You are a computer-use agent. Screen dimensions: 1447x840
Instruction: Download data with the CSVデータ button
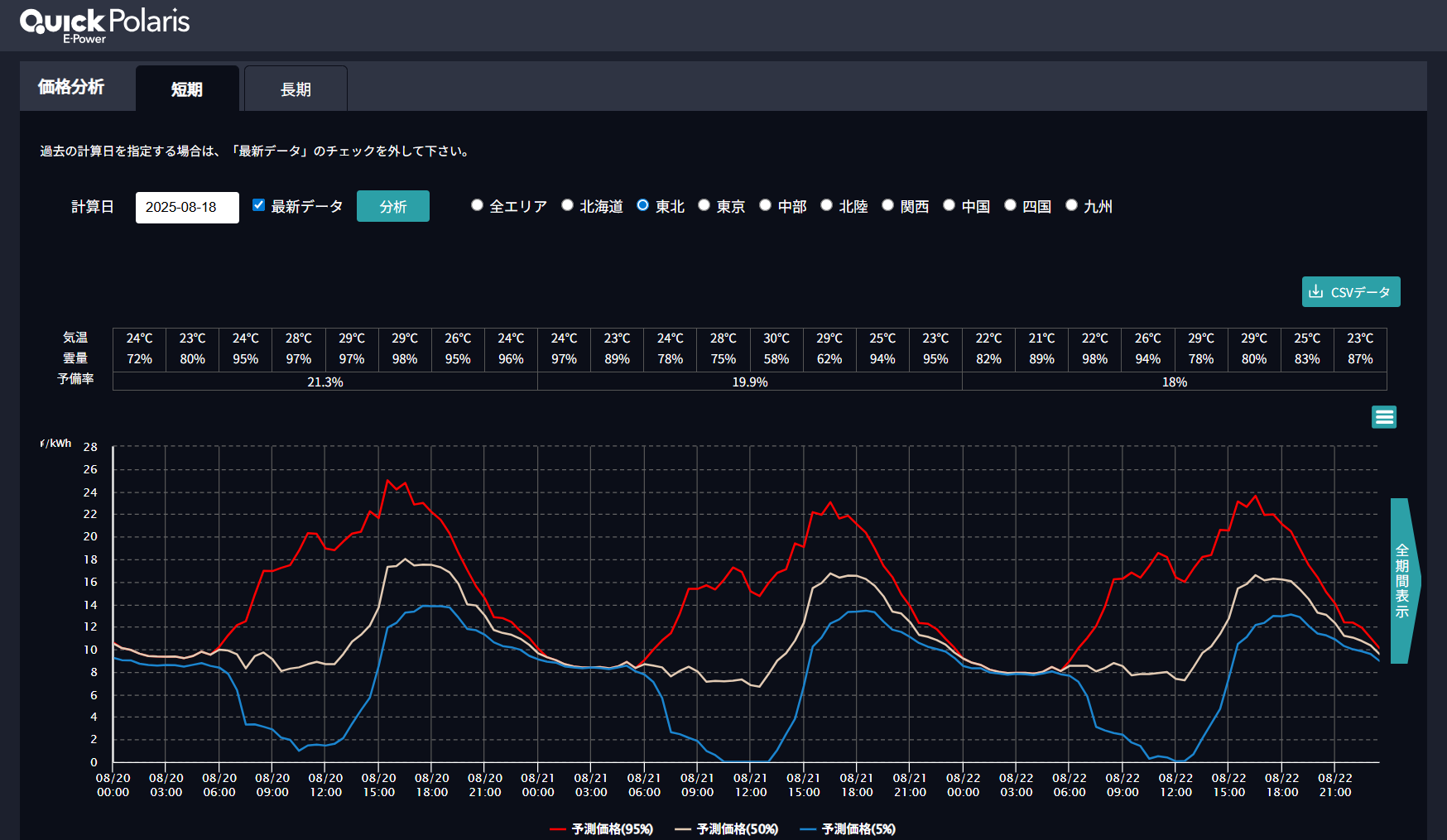click(1350, 292)
